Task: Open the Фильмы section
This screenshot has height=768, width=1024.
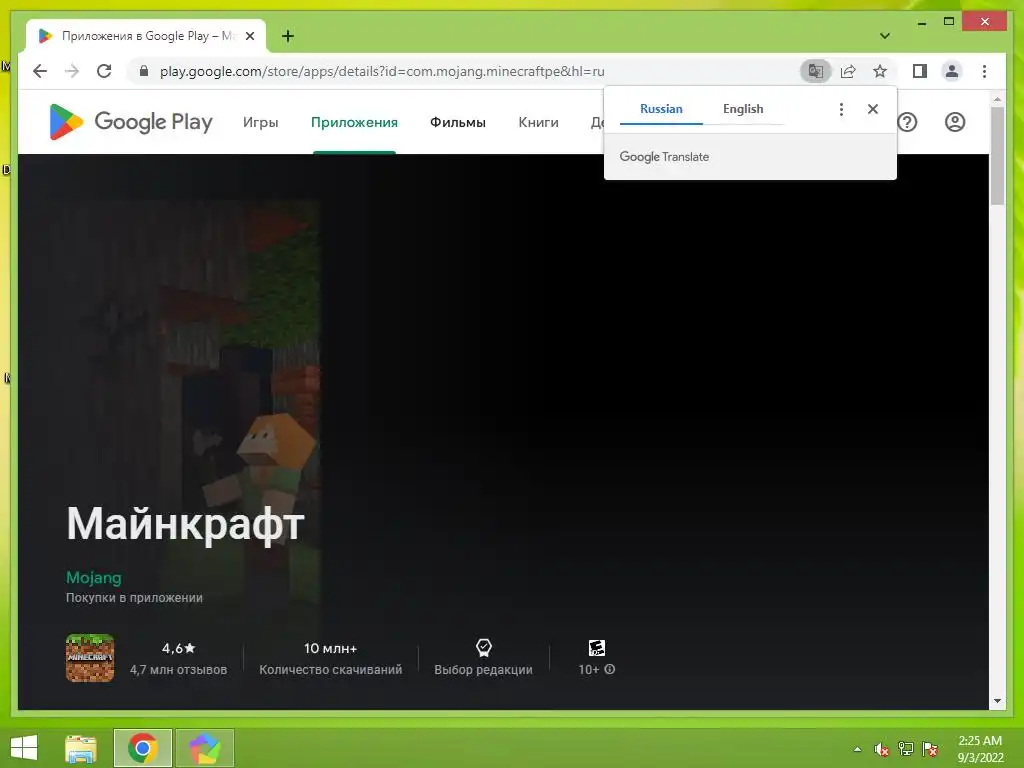Action: point(458,122)
